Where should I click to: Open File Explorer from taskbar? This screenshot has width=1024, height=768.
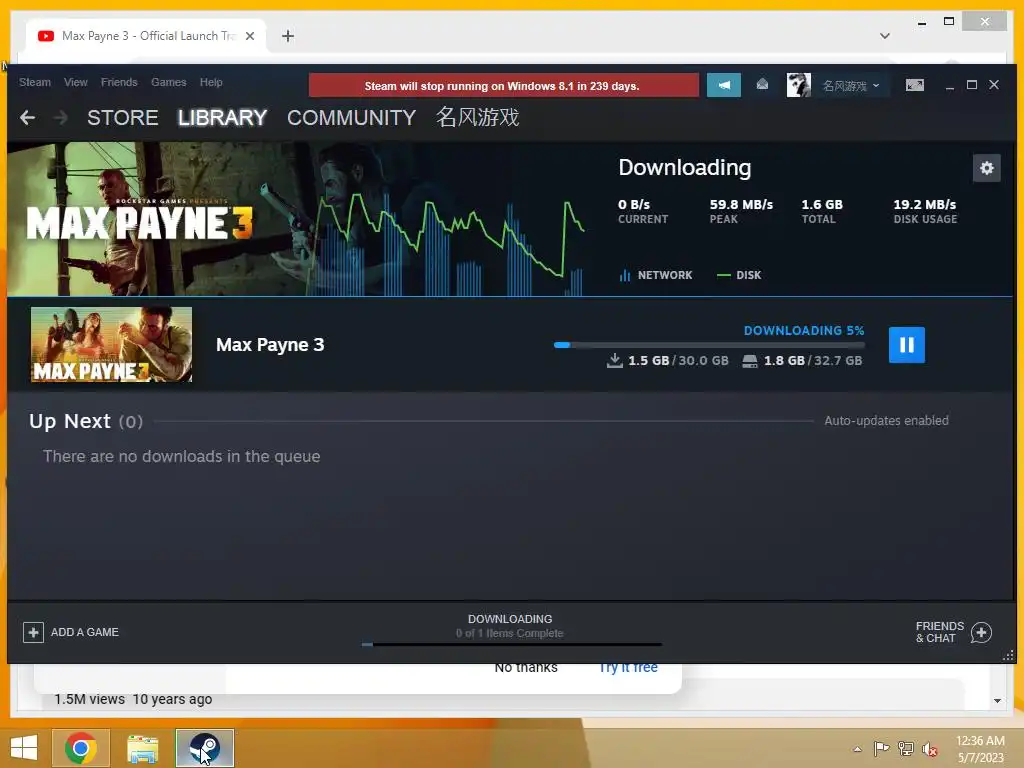tap(142, 748)
